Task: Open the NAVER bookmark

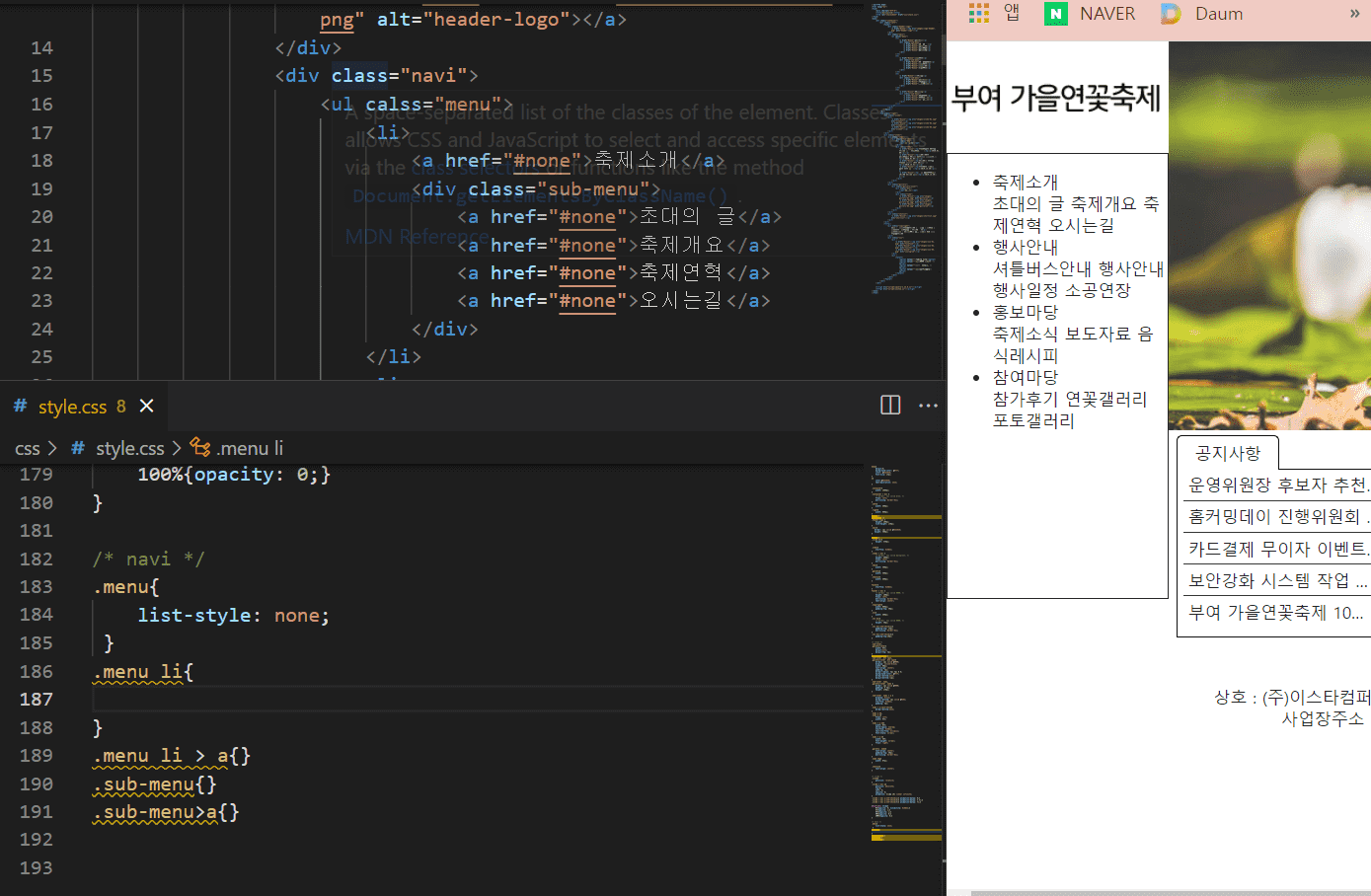Action: (x=1090, y=14)
